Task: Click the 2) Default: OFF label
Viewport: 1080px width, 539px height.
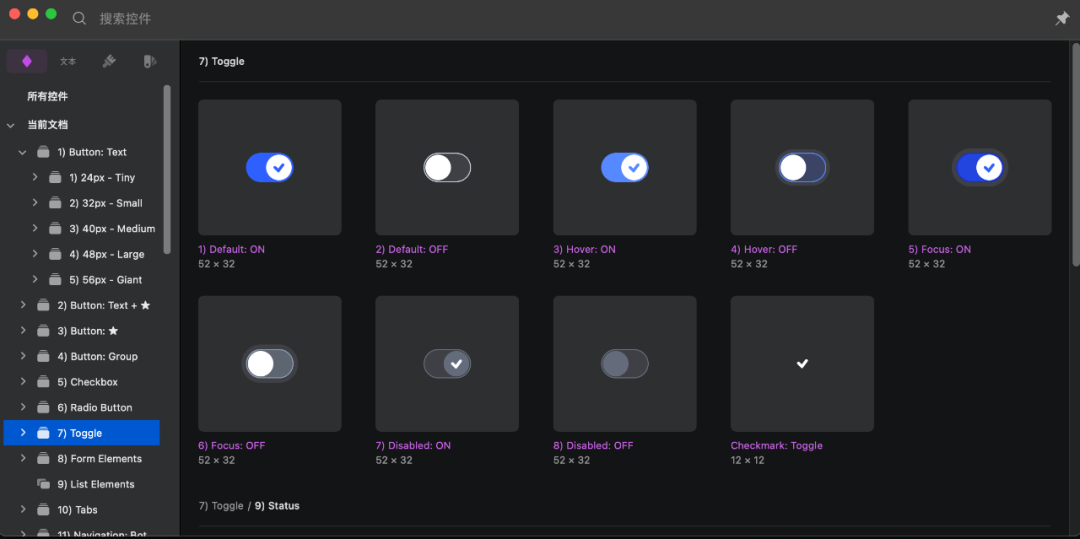Action: 412,249
